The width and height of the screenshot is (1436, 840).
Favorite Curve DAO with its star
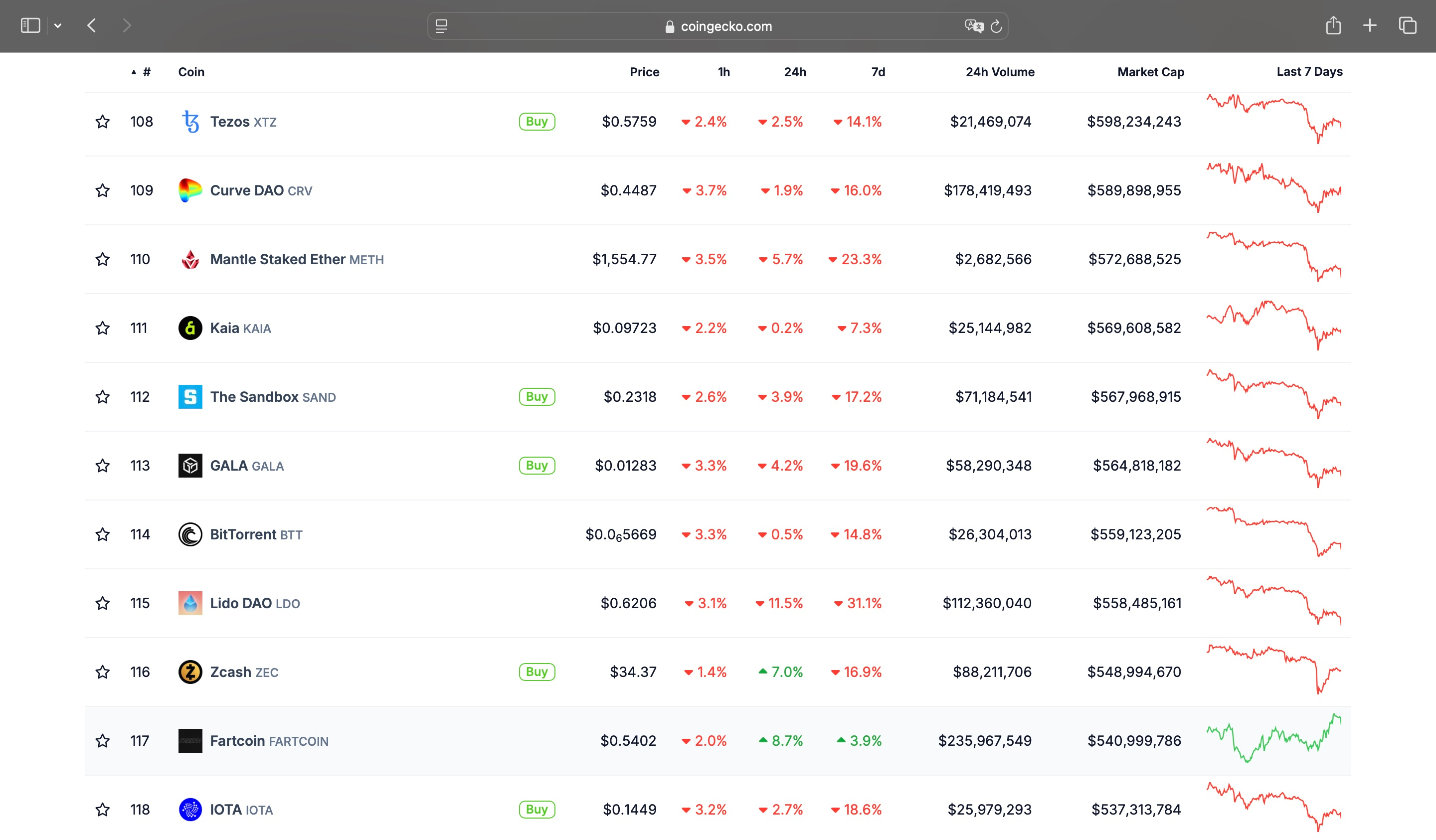tap(103, 190)
